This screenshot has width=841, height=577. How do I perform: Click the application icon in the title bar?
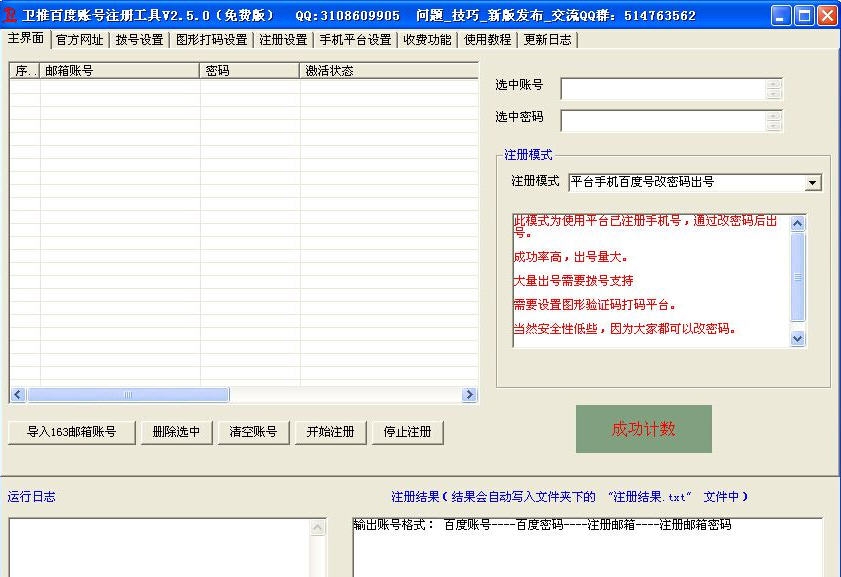[10, 14]
